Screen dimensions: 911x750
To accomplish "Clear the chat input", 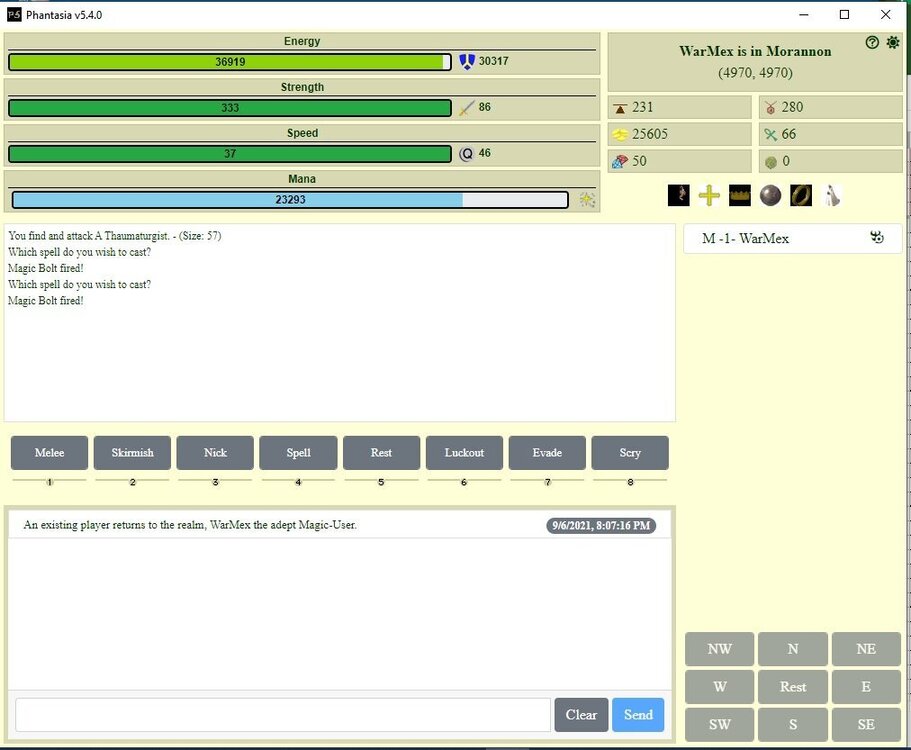I will click(581, 715).
